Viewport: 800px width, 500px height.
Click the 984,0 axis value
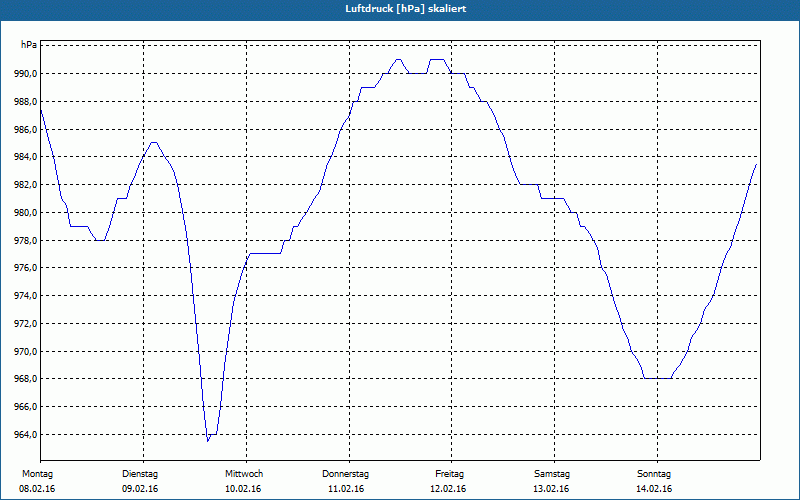pyautogui.click(x=26, y=157)
